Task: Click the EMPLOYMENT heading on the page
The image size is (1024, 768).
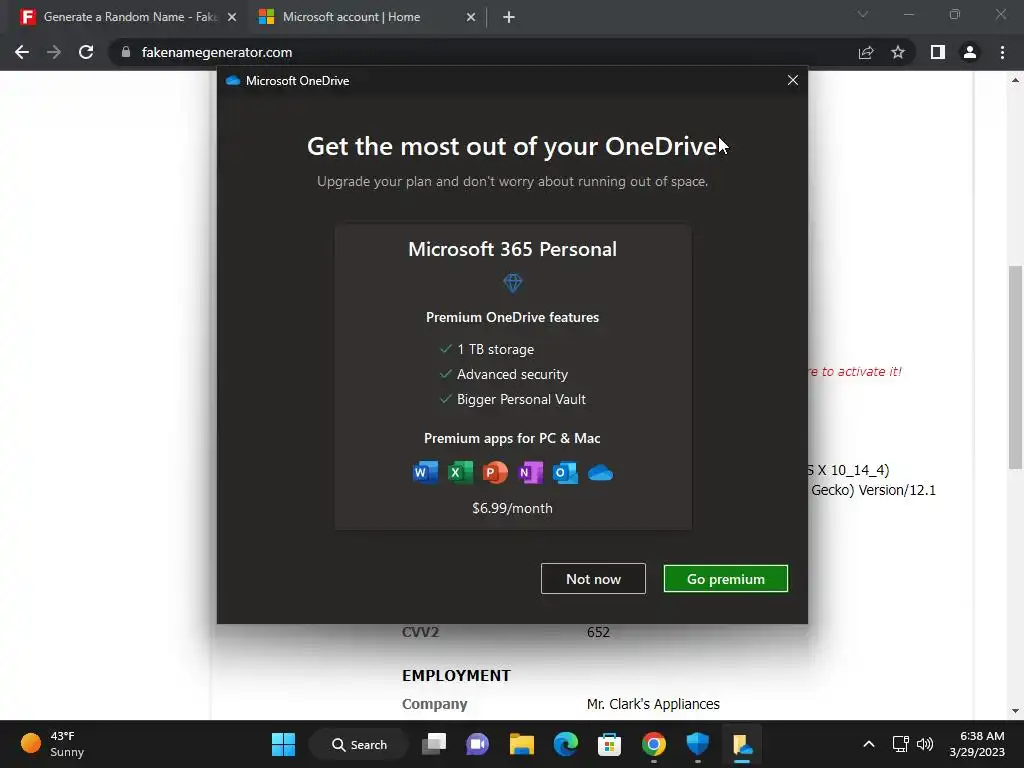Action: 456,675
